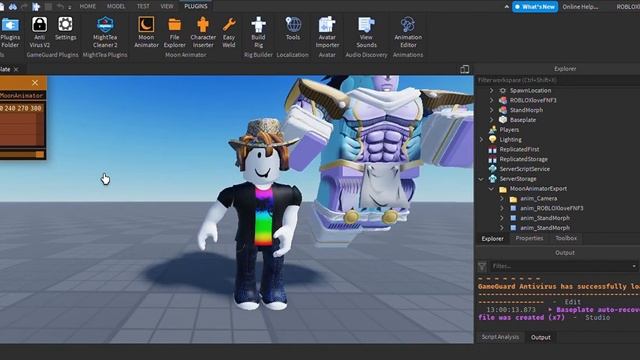
Task: Open GameGuard Settings plugin
Action: tap(65, 29)
